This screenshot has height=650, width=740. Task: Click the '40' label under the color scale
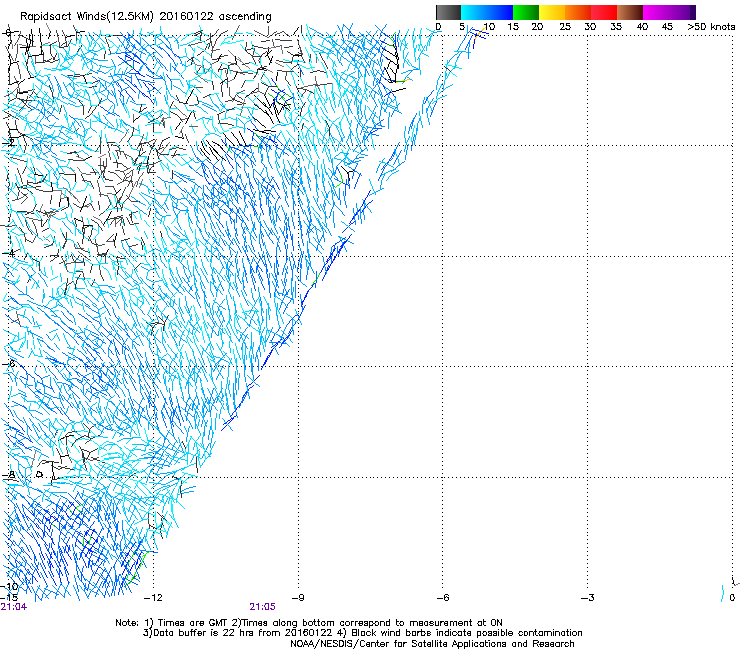click(642, 27)
